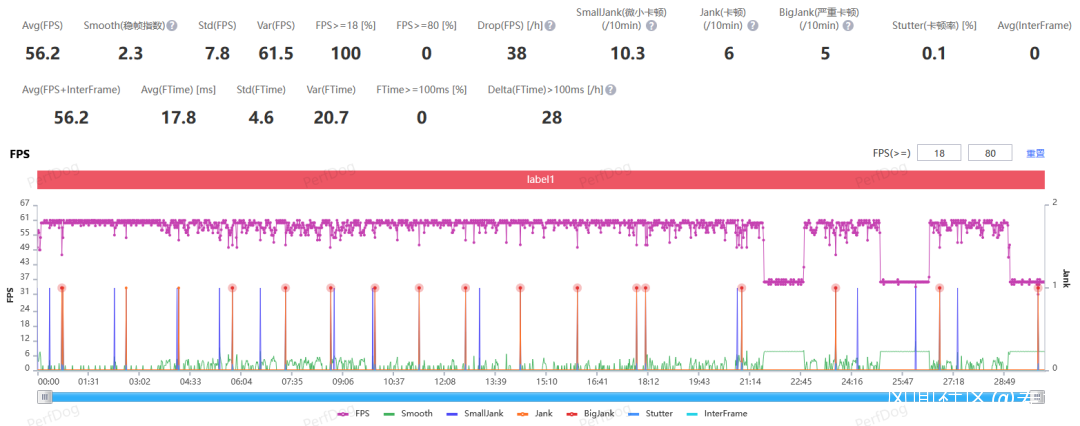Click the Var(FPS) value 61.5

(x=276, y=54)
